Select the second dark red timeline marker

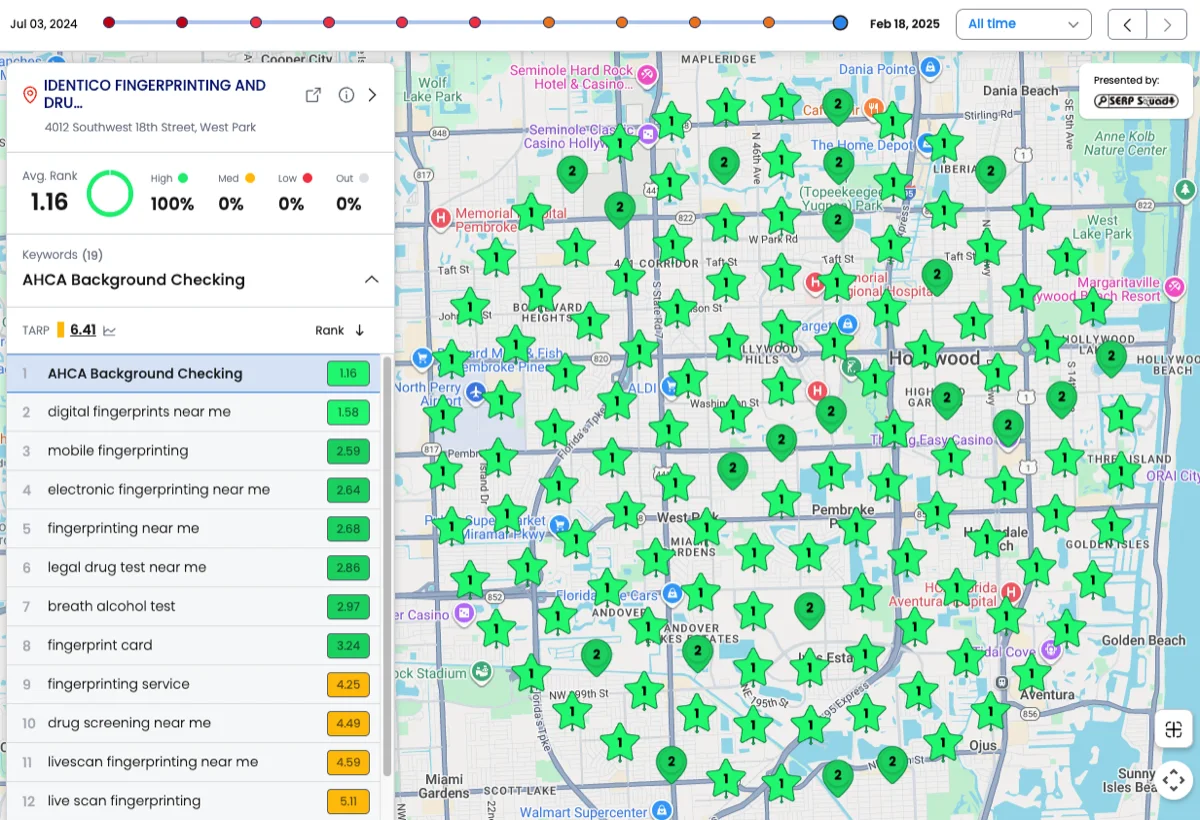[x=182, y=22]
